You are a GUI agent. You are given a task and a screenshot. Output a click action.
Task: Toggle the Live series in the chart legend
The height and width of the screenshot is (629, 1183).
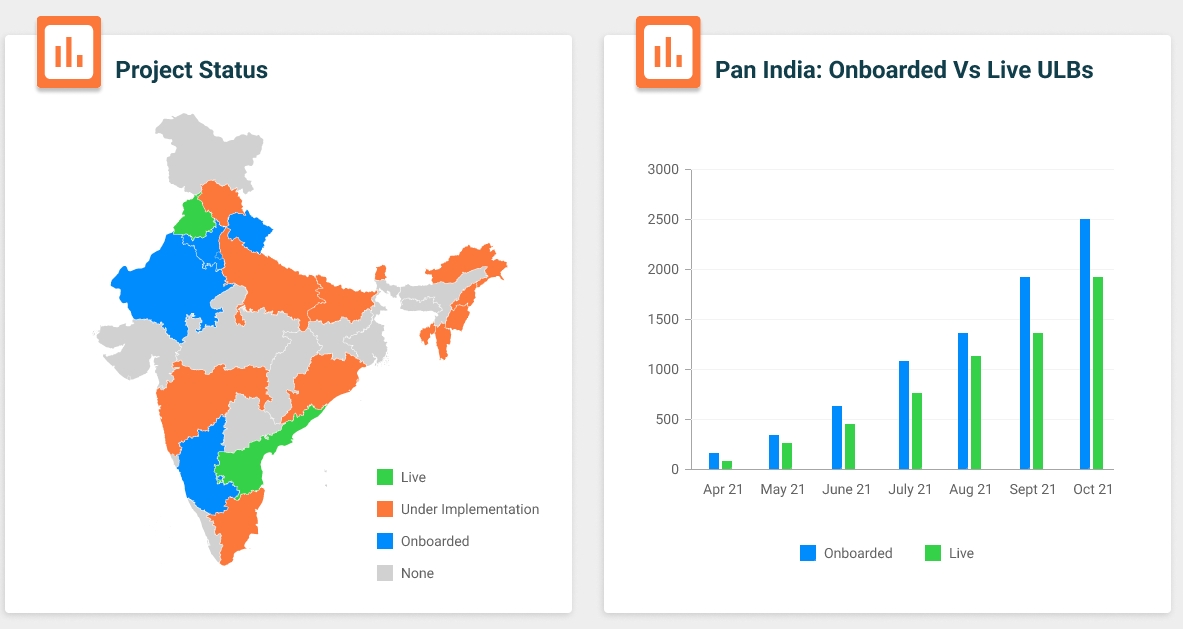(933, 553)
